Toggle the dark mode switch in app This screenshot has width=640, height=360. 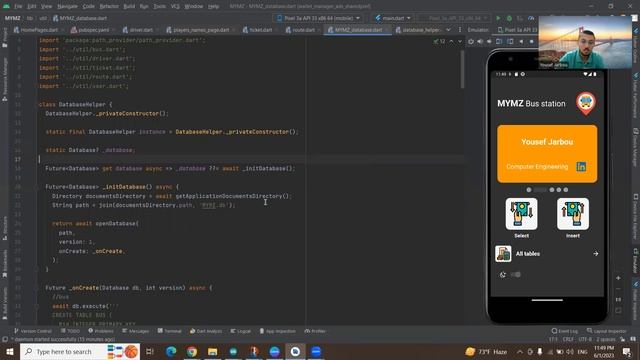(516, 275)
